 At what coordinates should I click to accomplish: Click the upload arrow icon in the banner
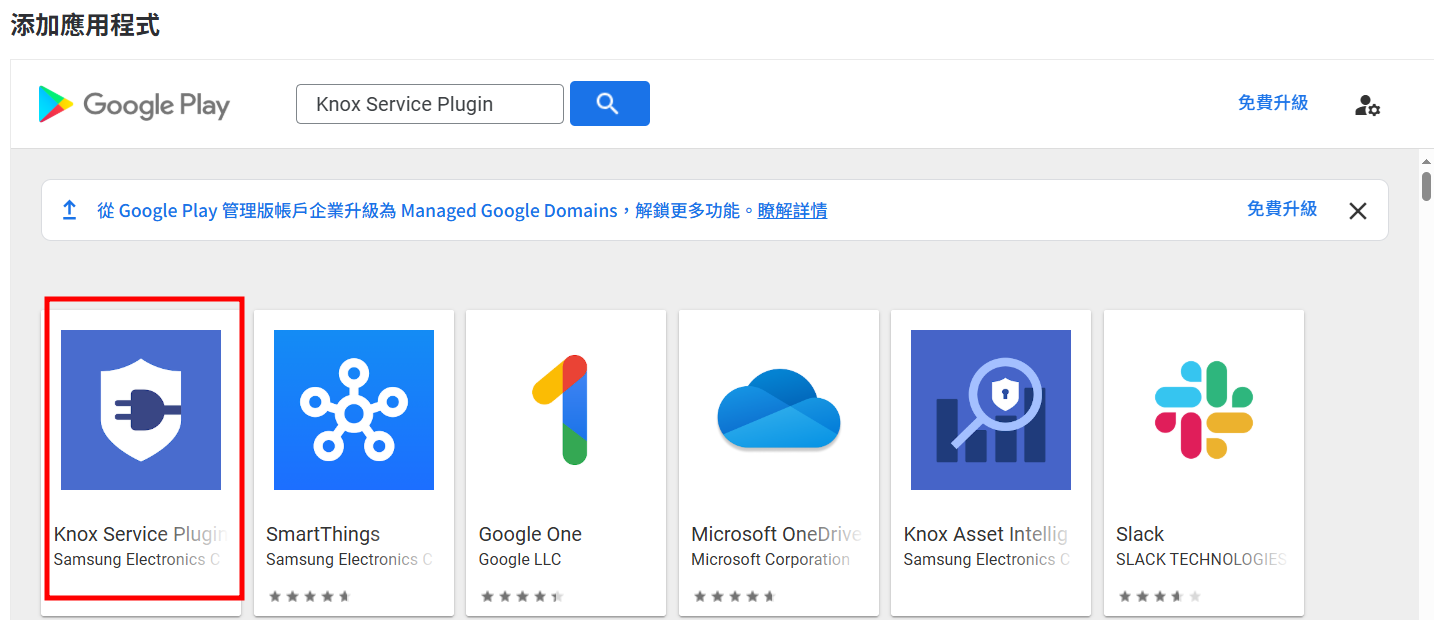69,210
